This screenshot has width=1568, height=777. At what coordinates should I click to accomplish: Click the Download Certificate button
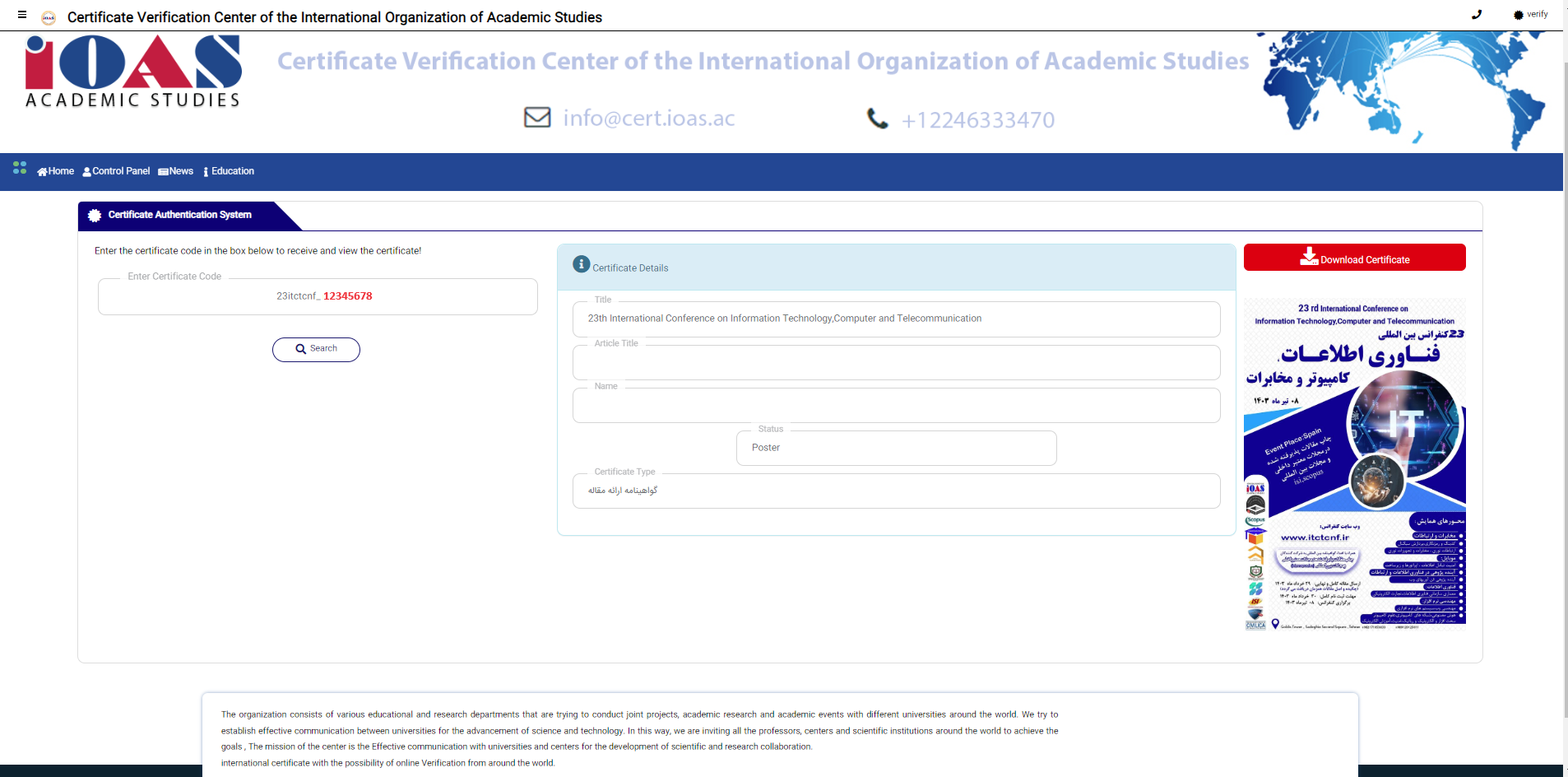coord(1354,258)
